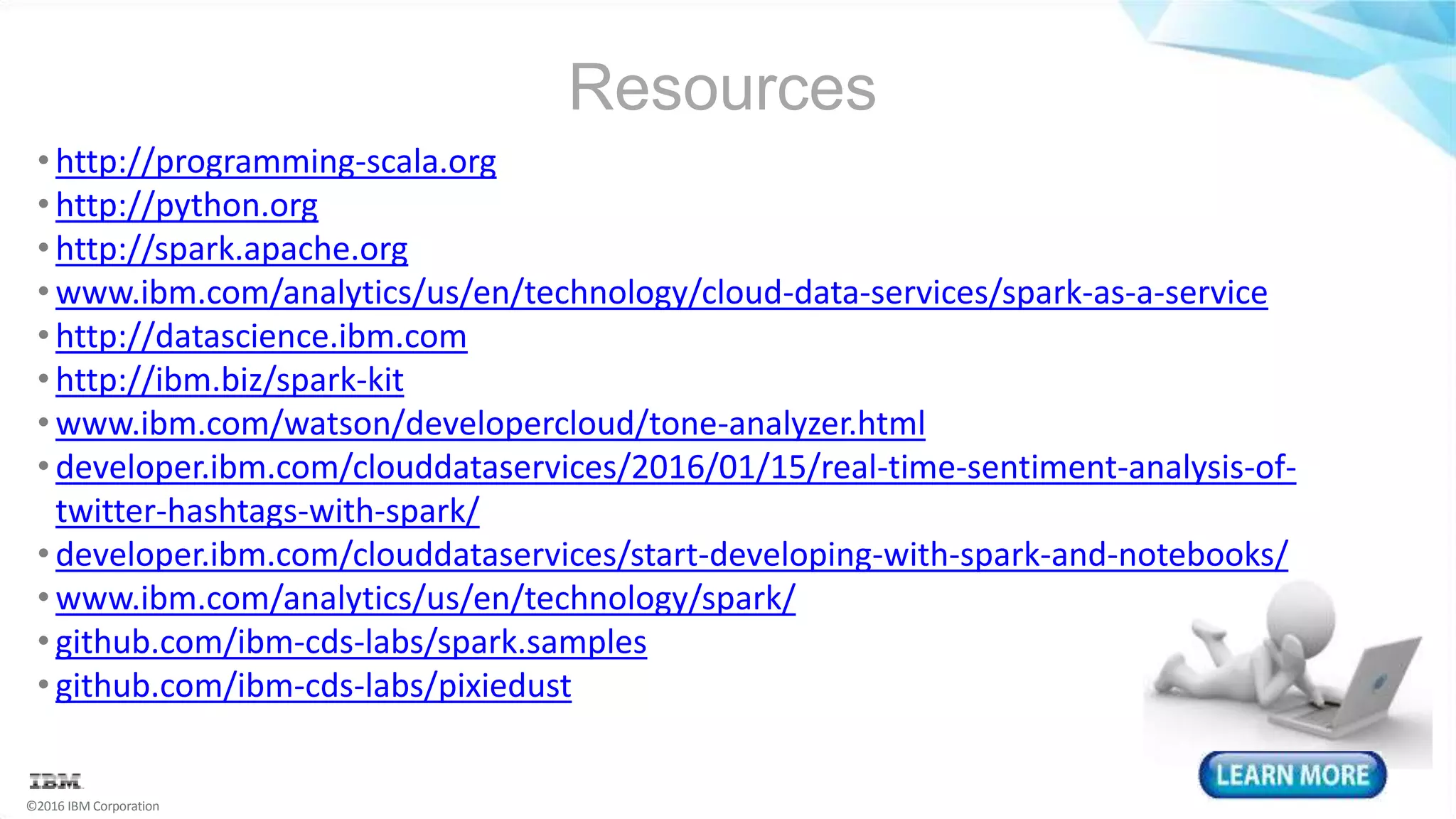Viewport: 1456px width, 819px height.
Task: Open the github pixiedust repository link
Action: coord(314,686)
